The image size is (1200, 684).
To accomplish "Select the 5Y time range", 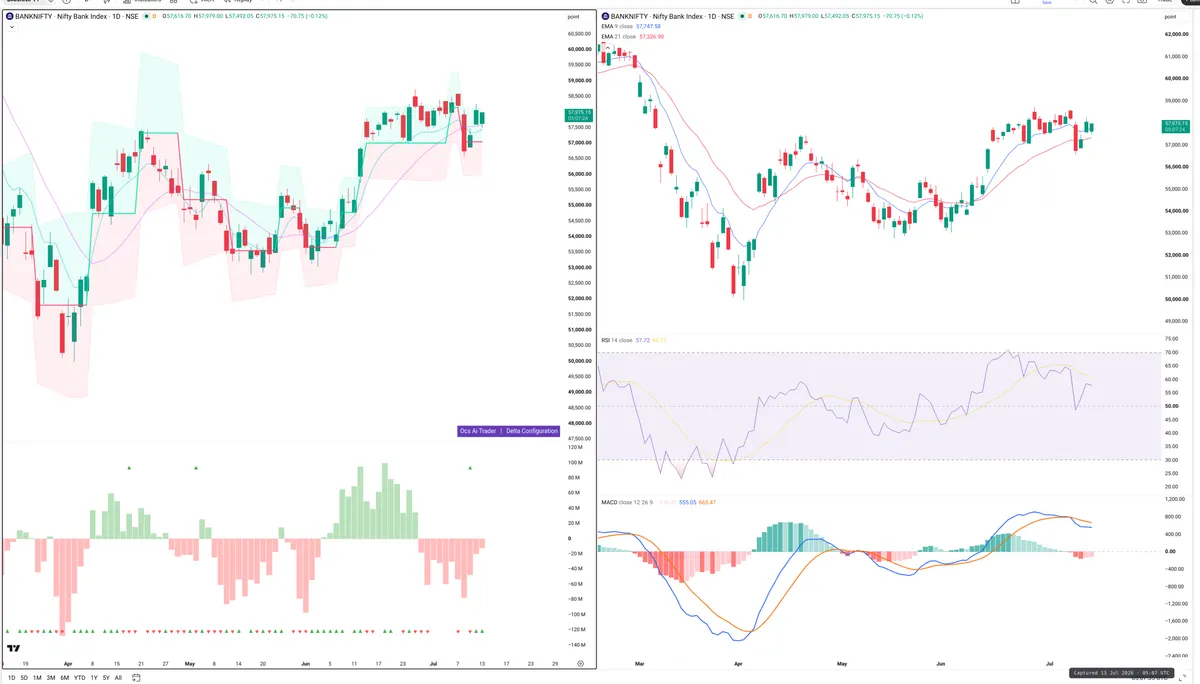I will click(x=106, y=677).
